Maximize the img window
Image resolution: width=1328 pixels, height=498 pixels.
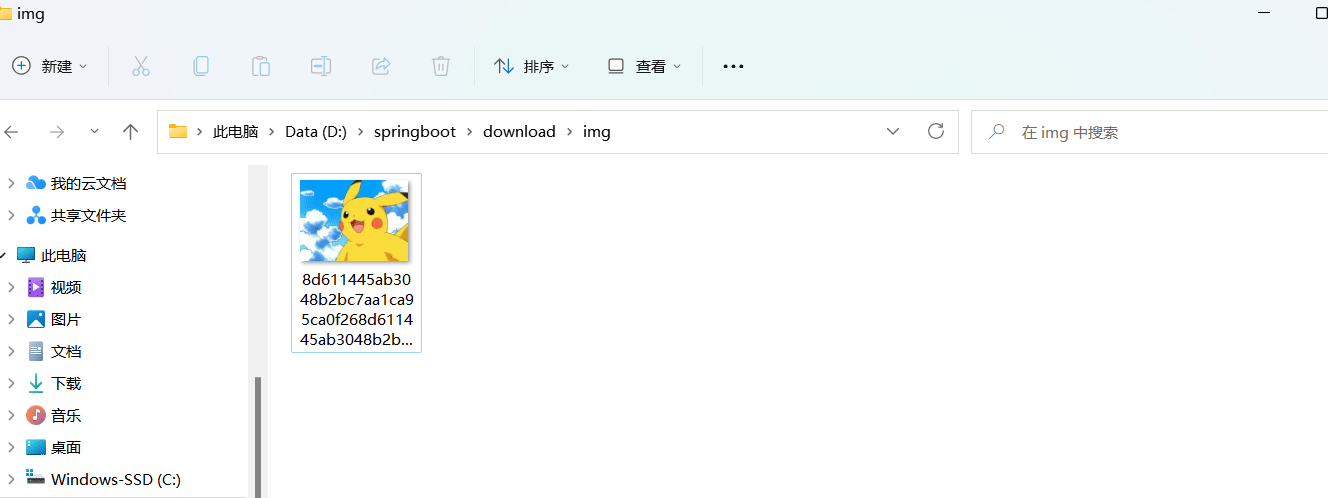coord(1321,13)
